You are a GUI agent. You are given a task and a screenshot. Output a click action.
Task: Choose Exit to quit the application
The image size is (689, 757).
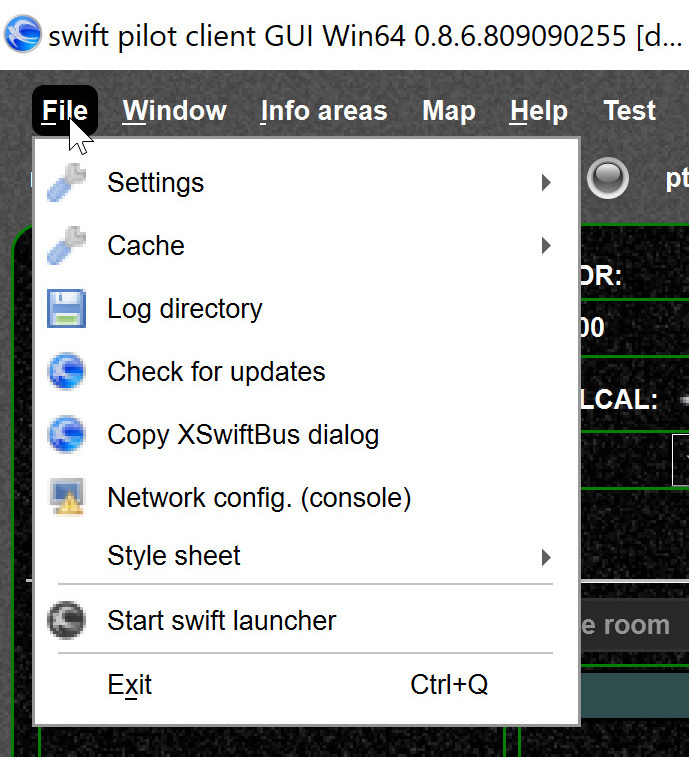(x=306, y=685)
